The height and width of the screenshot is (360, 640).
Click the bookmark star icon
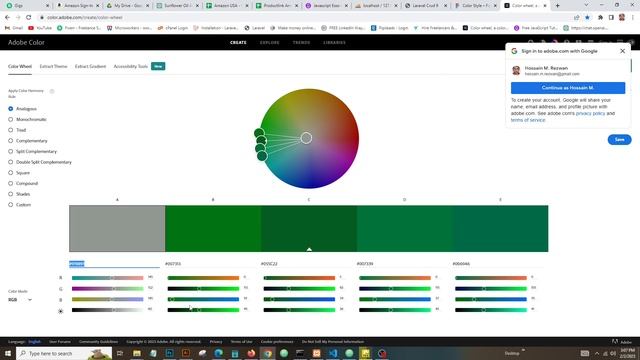point(587,18)
